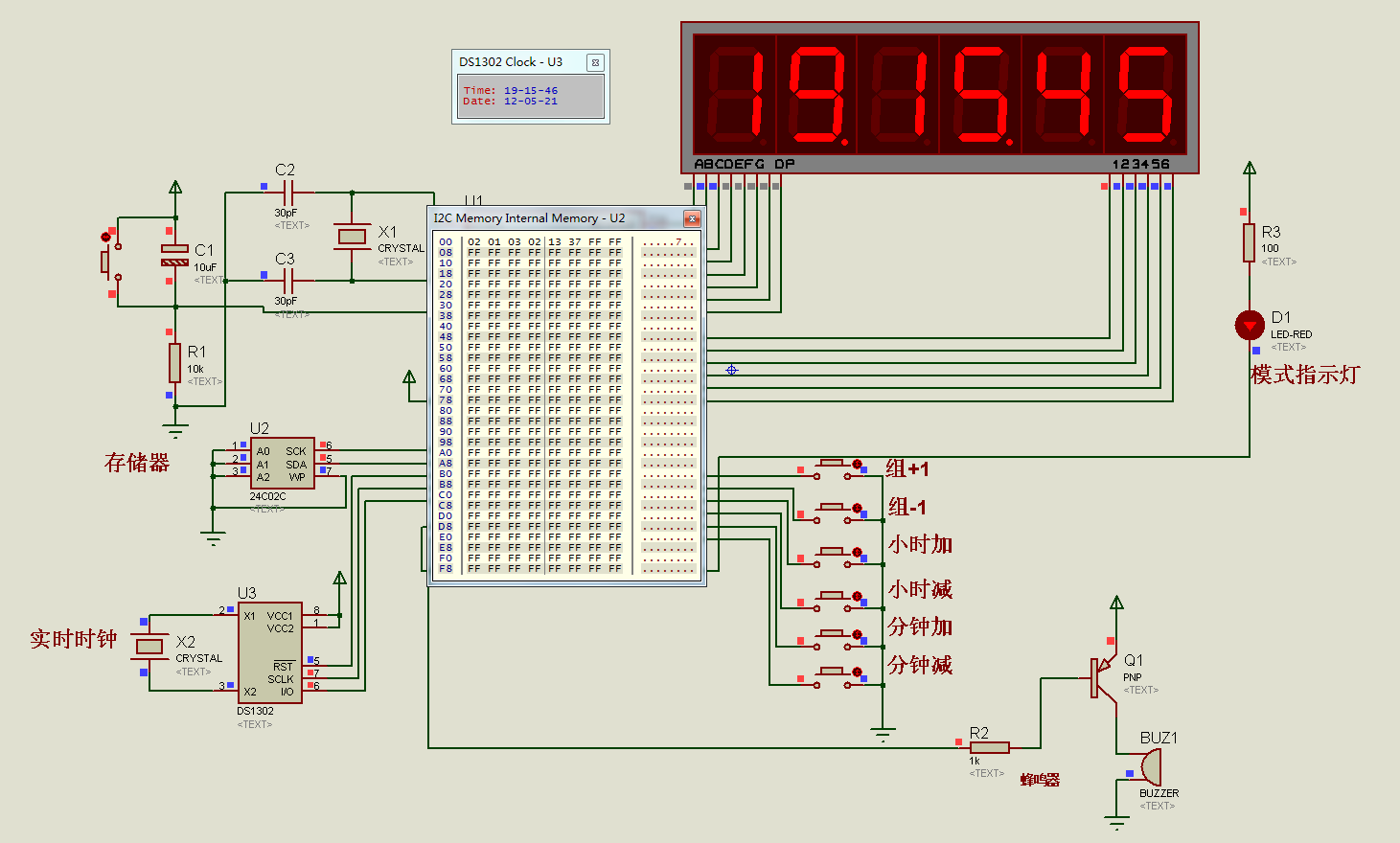
Task: Select the R1 10k resistor
Action: pos(174,363)
